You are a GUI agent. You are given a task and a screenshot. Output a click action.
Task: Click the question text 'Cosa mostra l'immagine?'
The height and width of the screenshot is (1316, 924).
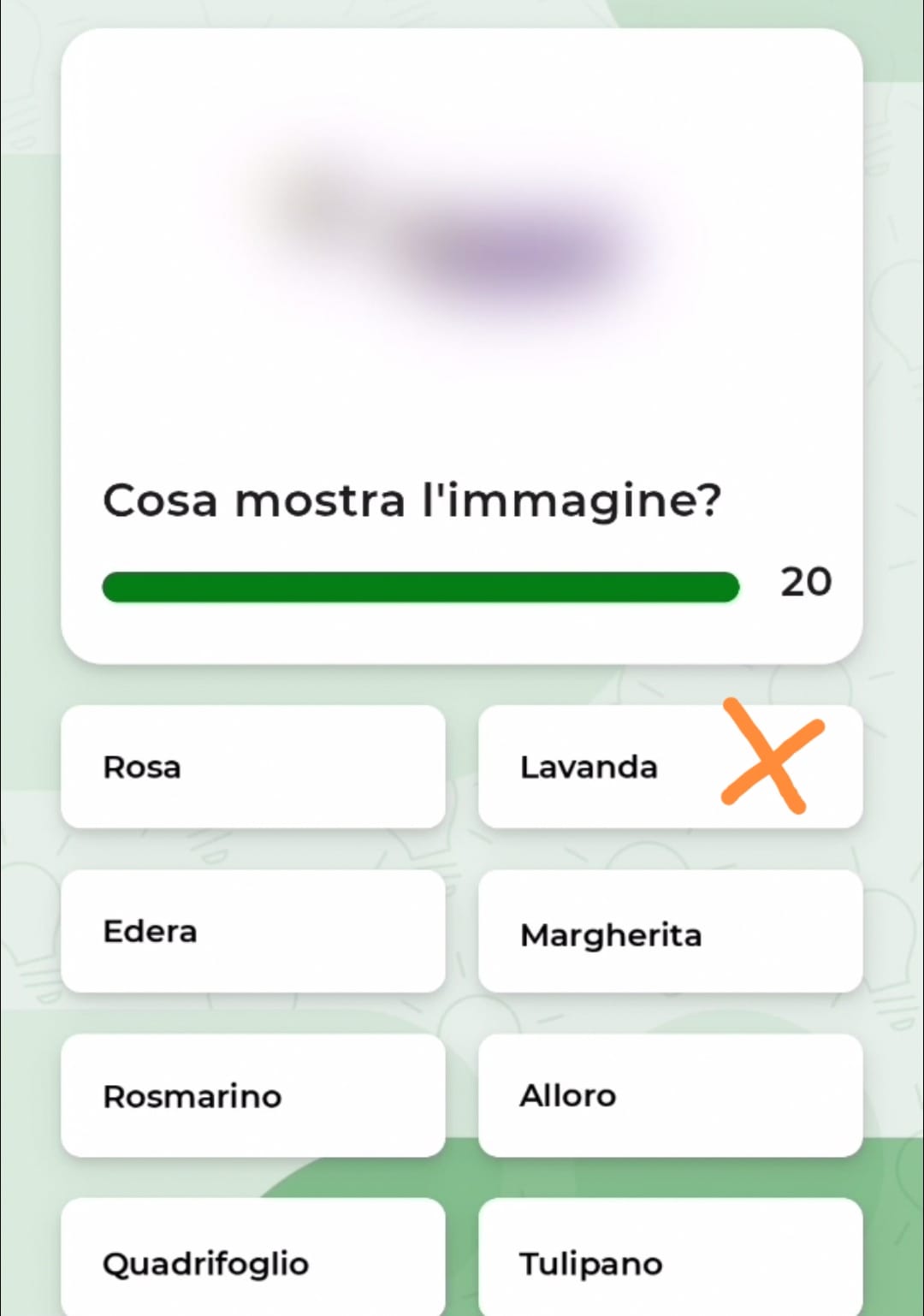point(412,501)
